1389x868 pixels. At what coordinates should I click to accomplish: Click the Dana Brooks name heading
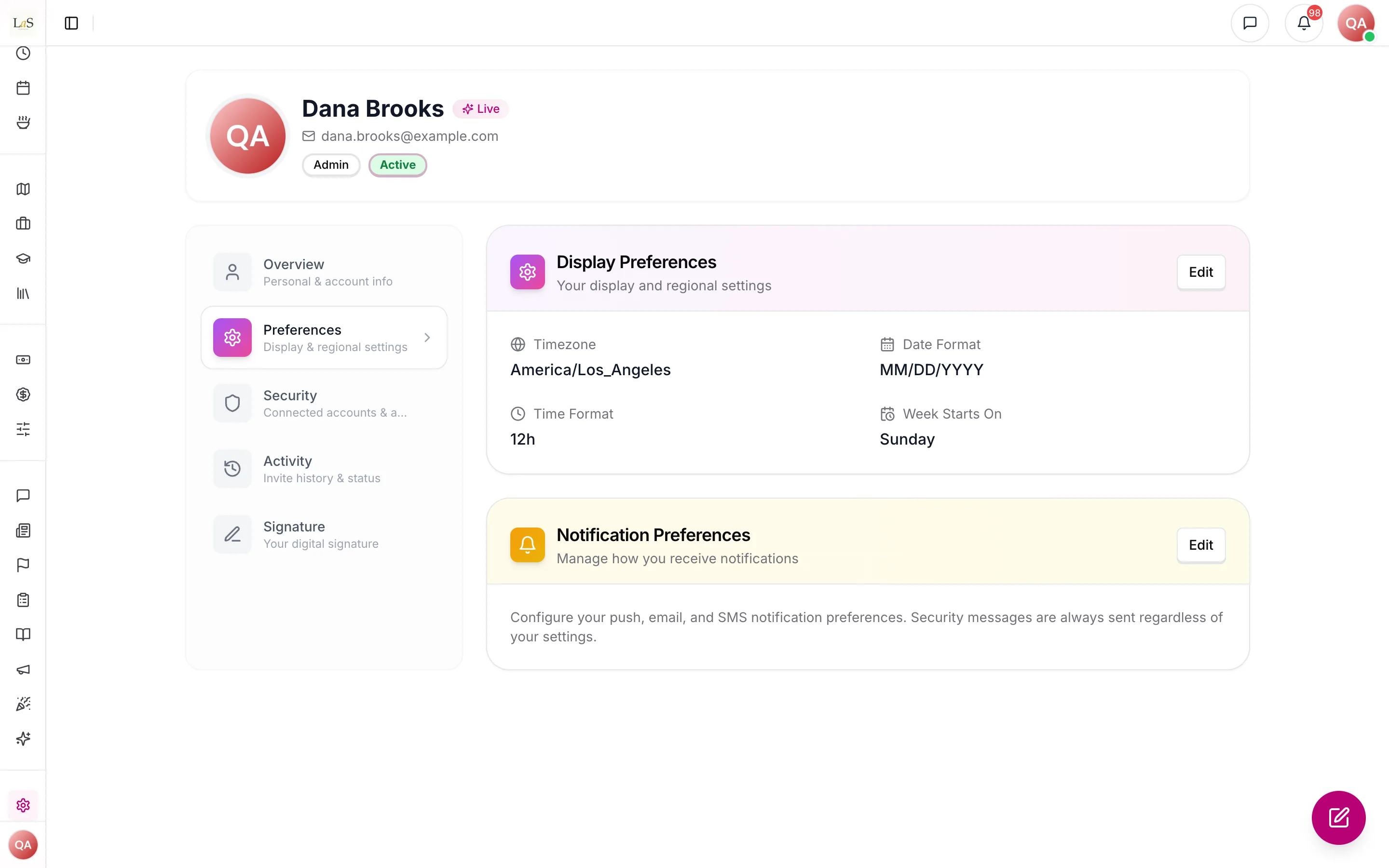373,108
